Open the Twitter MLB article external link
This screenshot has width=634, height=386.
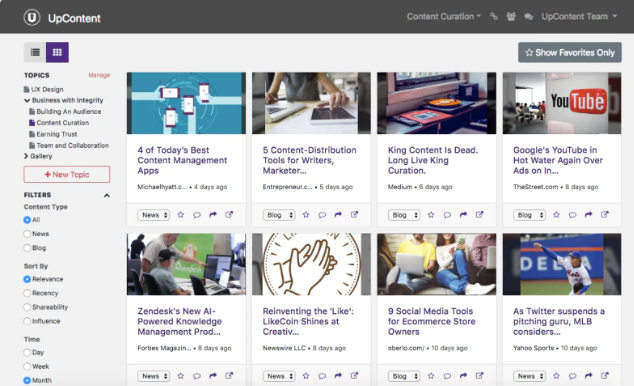tap(604, 376)
